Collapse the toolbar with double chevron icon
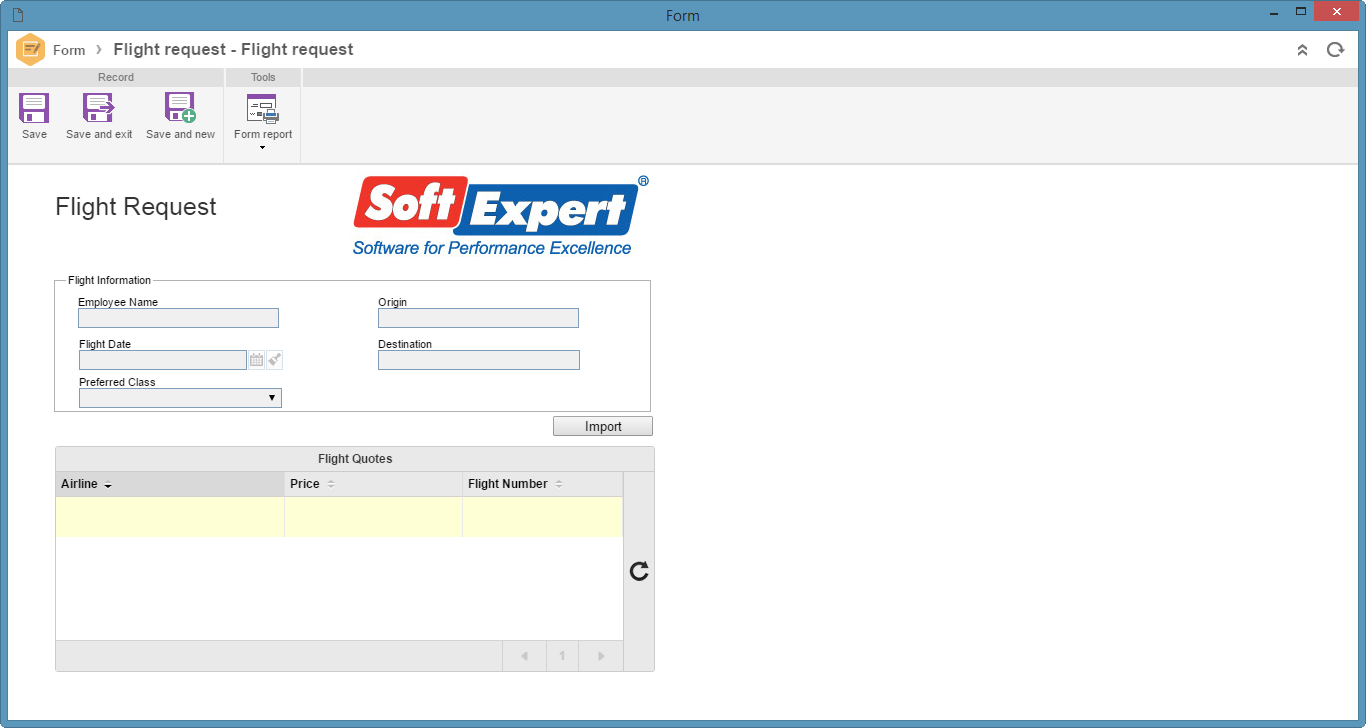 tap(1302, 50)
